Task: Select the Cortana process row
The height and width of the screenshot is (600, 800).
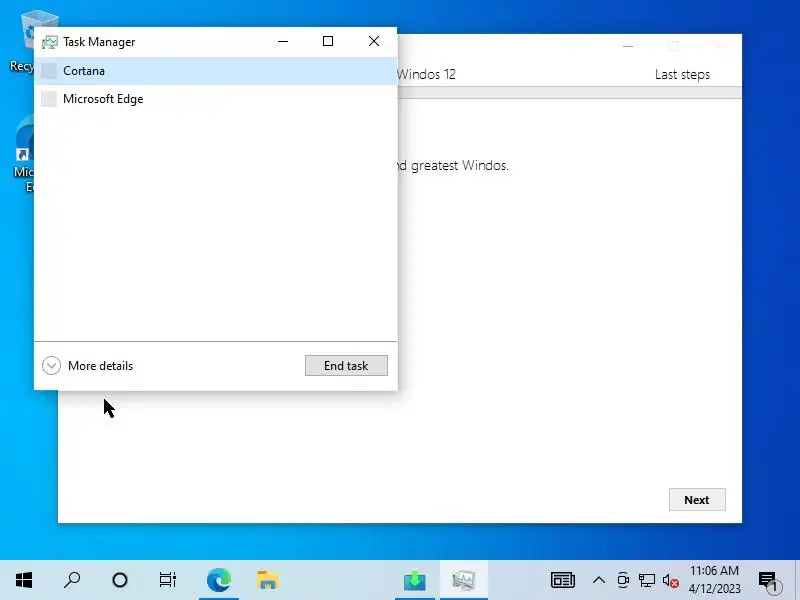Action: coord(215,70)
